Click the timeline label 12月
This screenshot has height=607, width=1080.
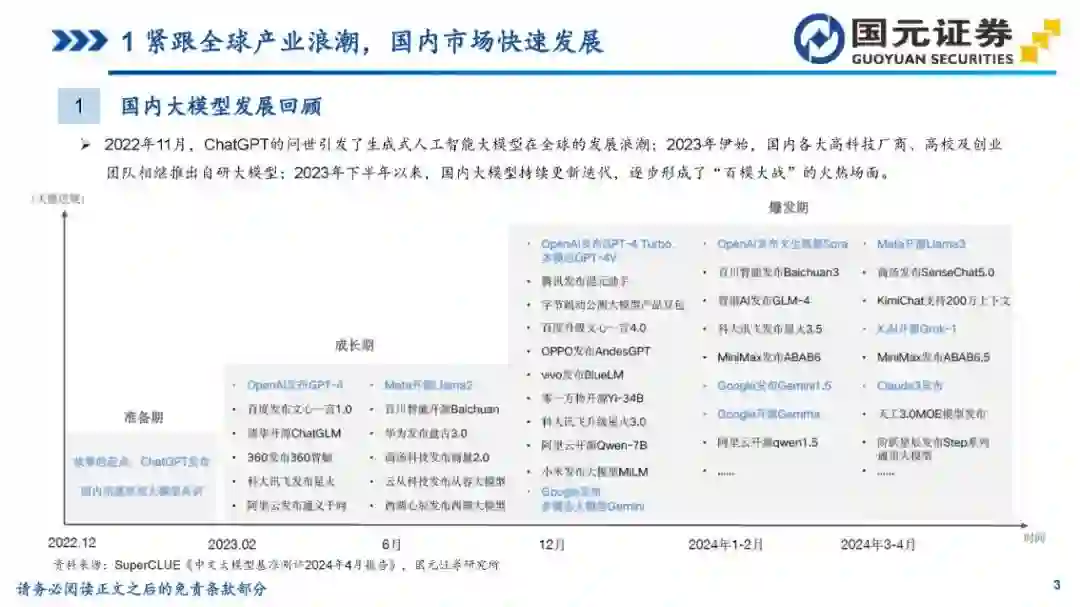click(x=552, y=545)
